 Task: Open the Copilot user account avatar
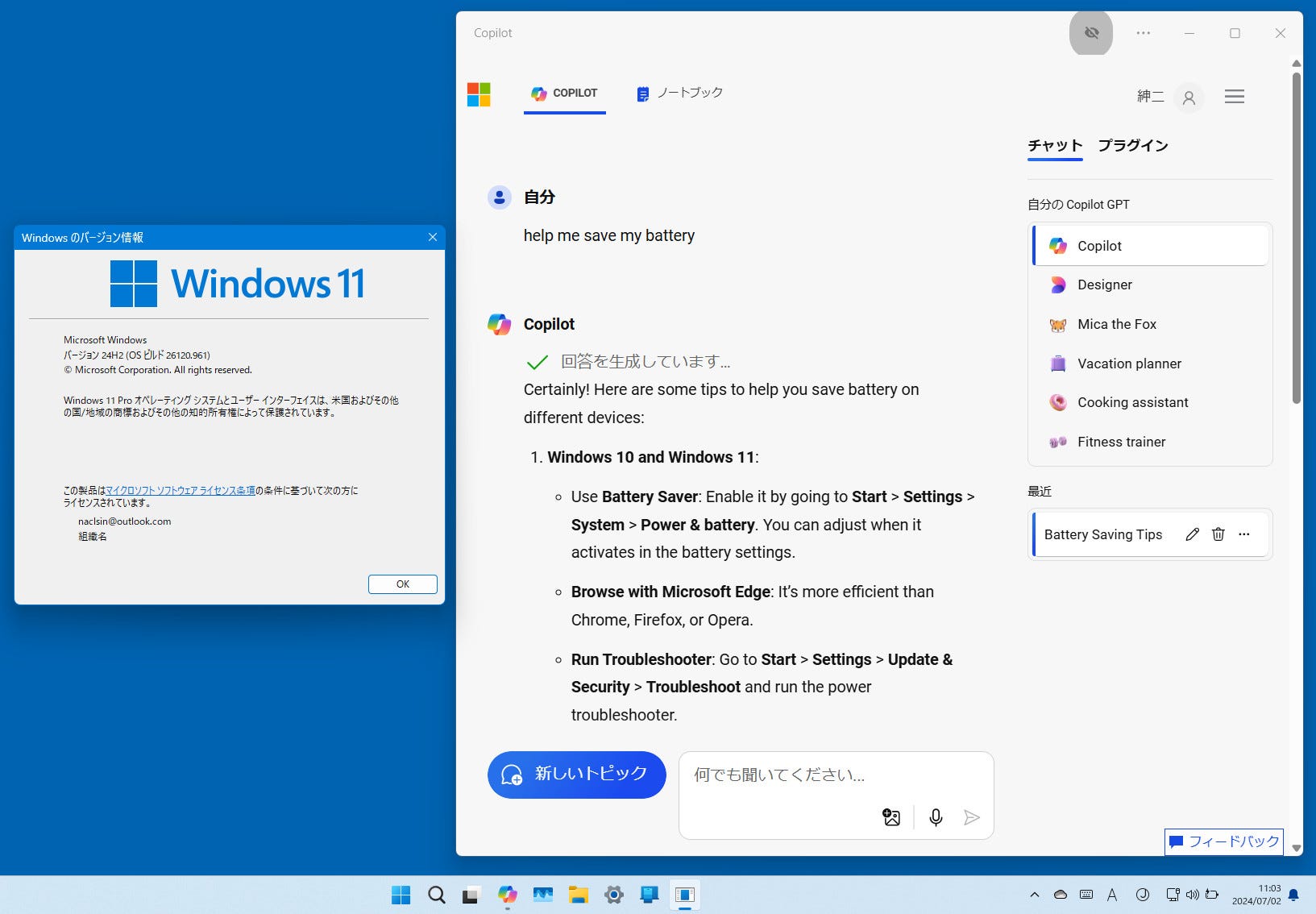tap(1189, 98)
